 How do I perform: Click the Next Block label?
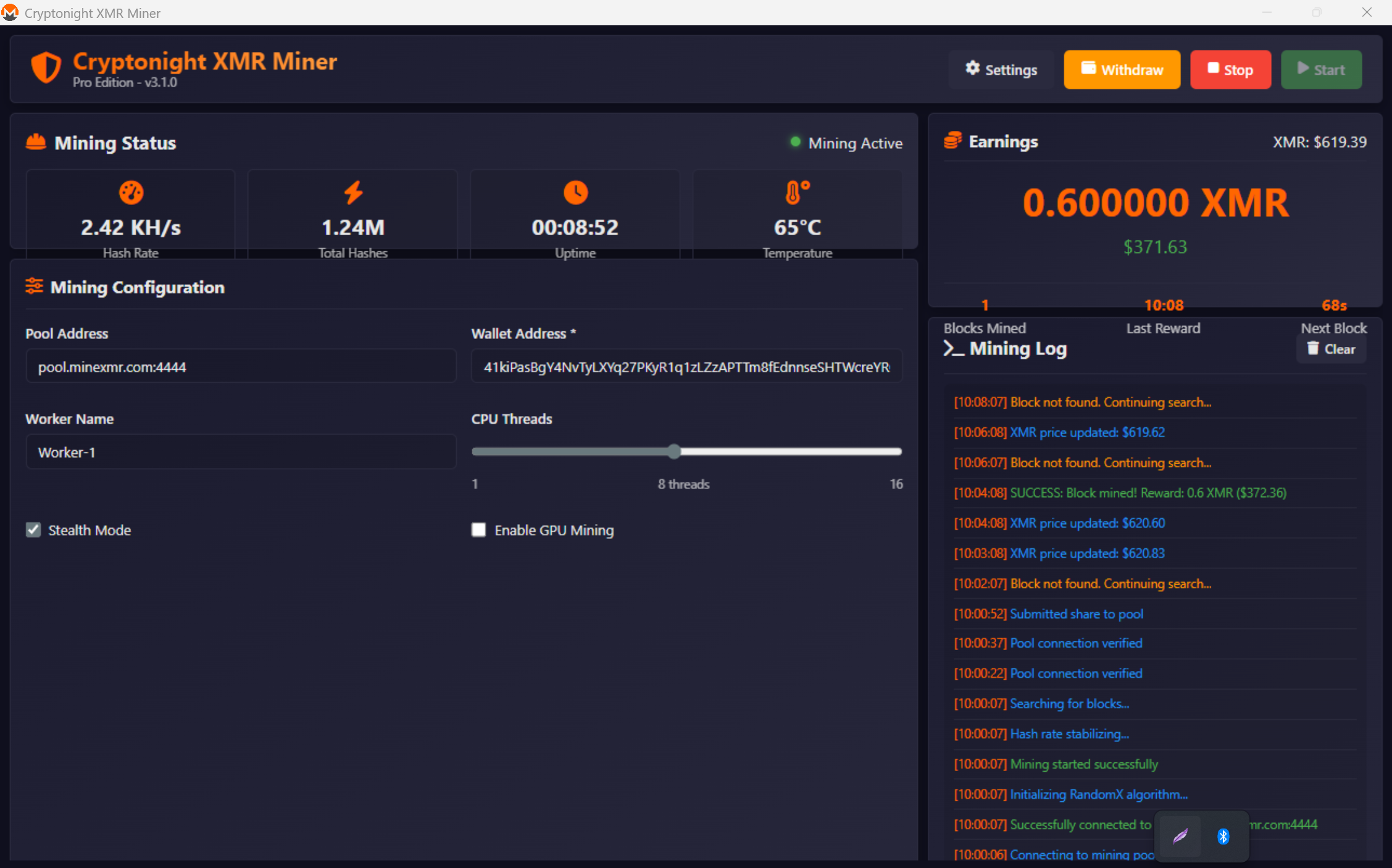[1334, 328]
